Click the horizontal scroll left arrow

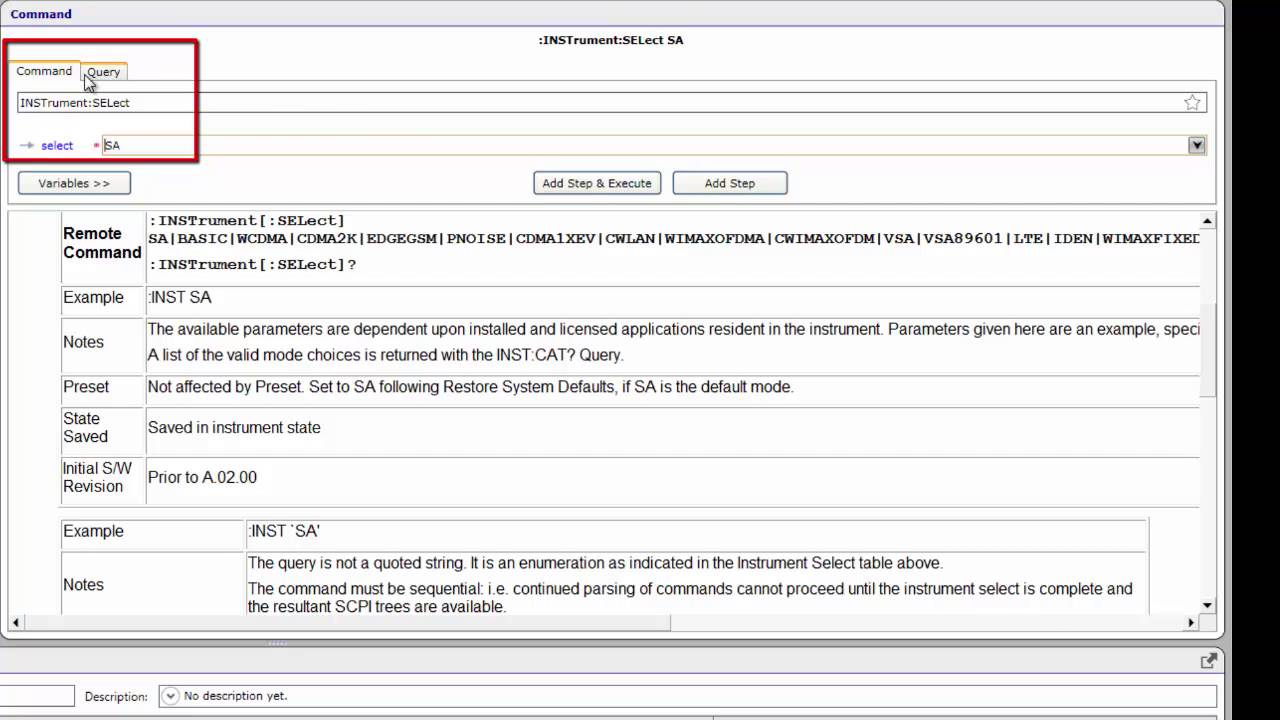click(x=15, y=622)
